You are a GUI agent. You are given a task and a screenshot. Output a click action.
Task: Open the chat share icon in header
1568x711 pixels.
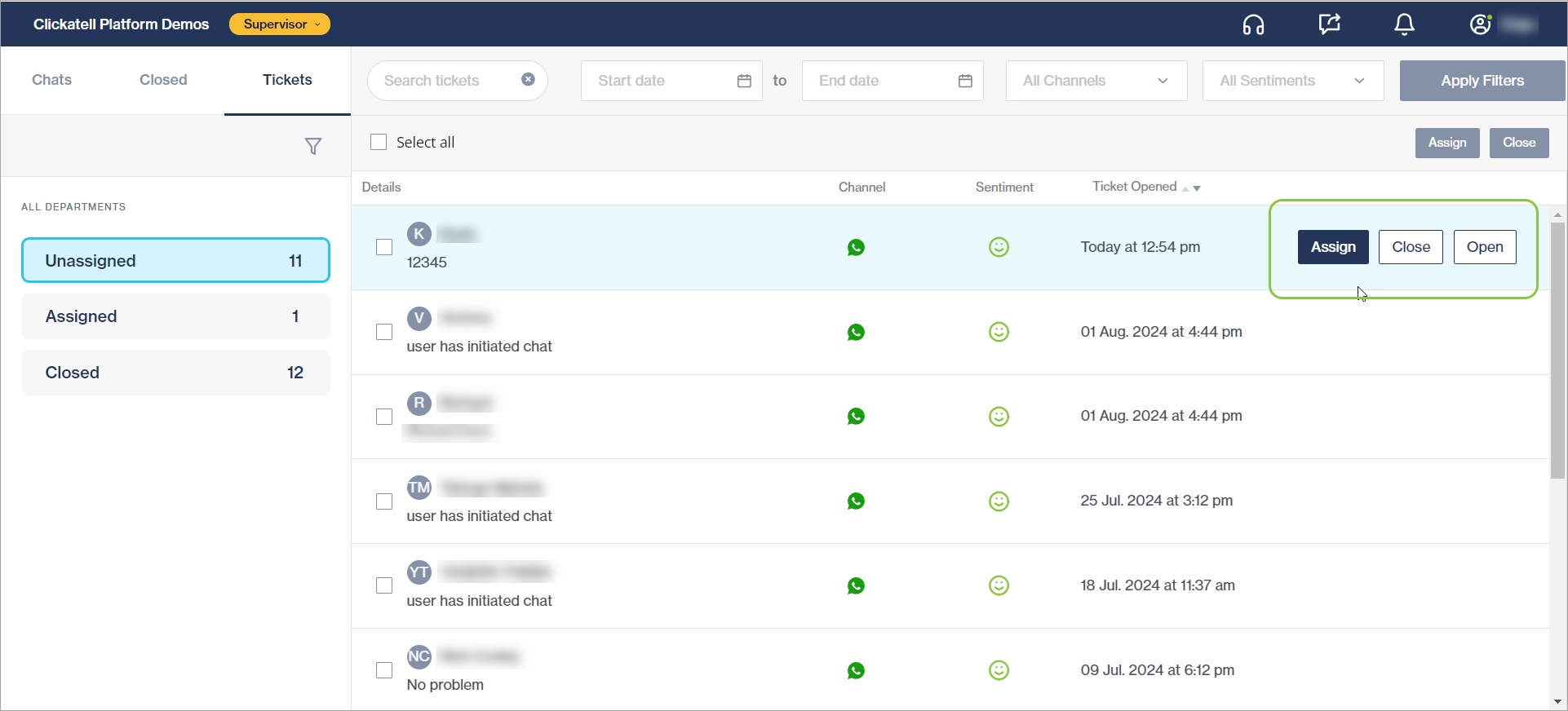pyautogui.click(x=1329, y=24)
